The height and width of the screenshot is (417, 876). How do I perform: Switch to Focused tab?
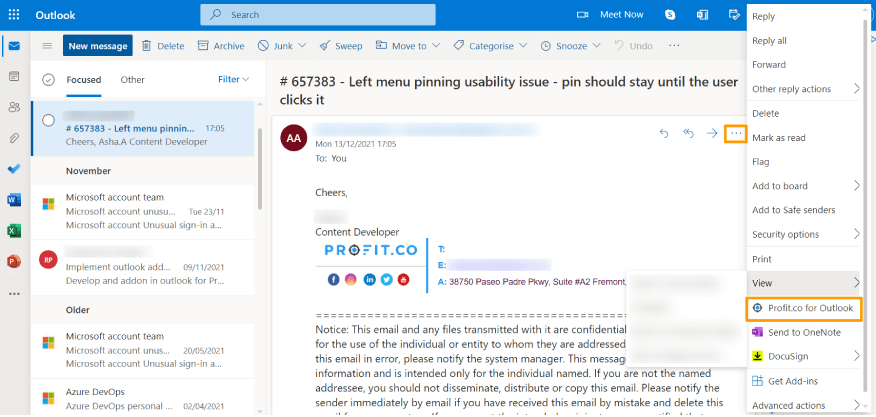click(x=84, y=80)
